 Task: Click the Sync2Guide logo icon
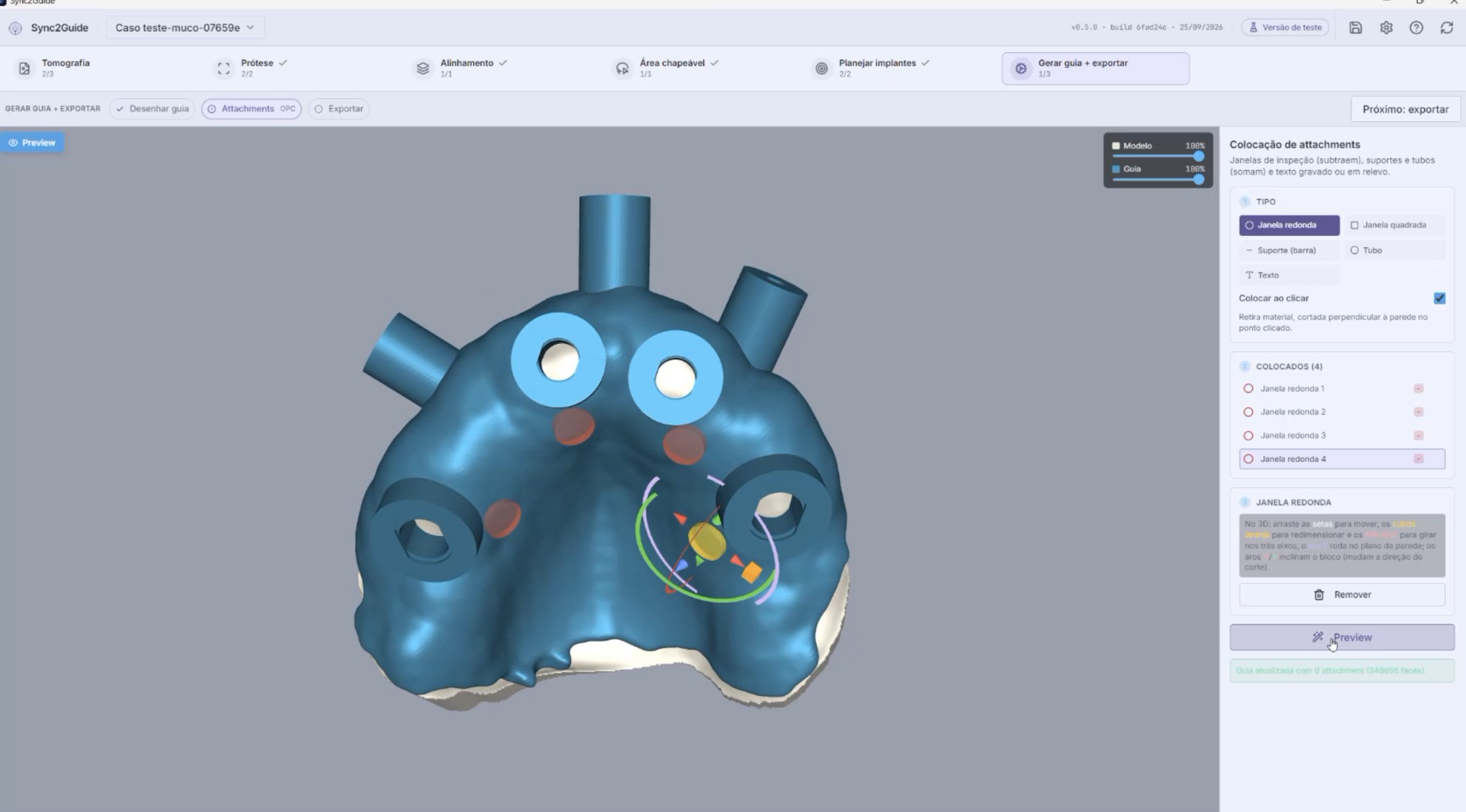click(15, 28)
